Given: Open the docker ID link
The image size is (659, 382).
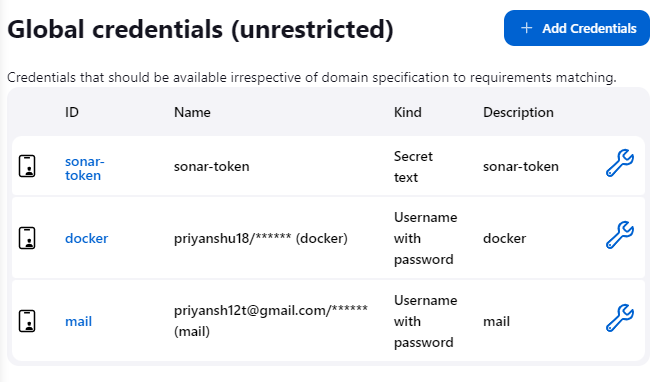Looking at the screenshot, I should (87, 238).
